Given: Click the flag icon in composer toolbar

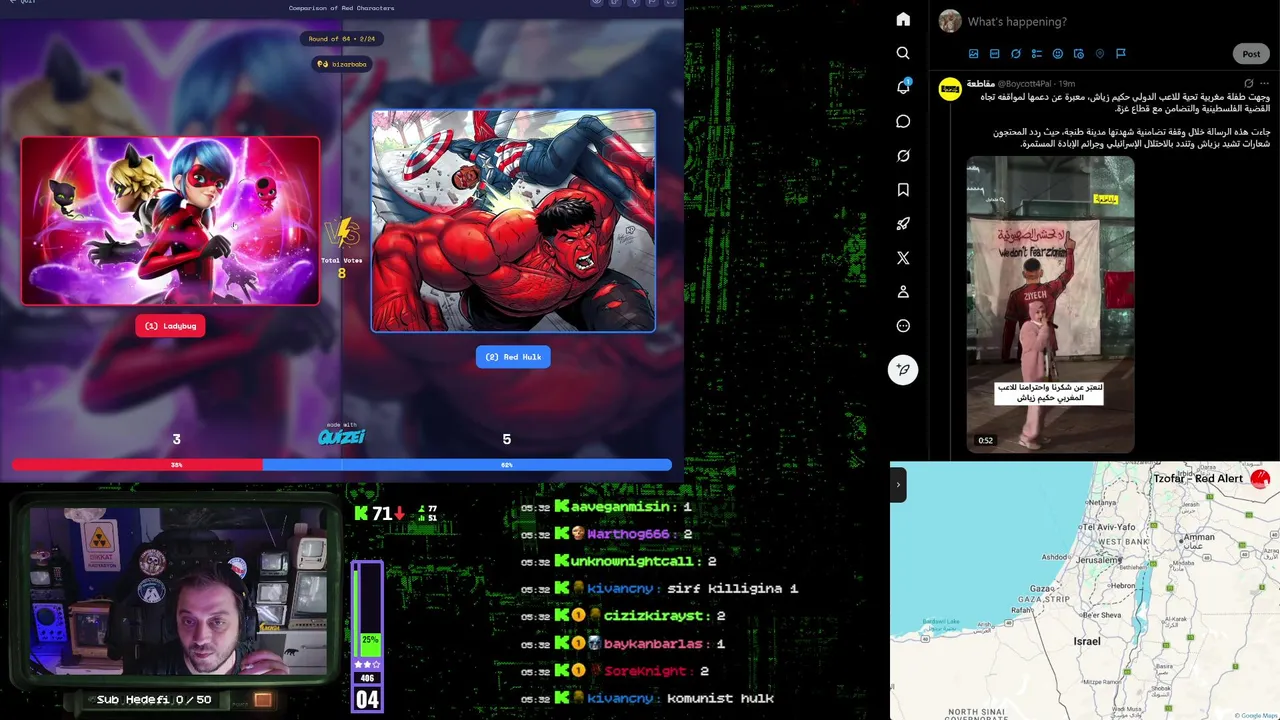Looking at the screenshot, I should 1120,53.
